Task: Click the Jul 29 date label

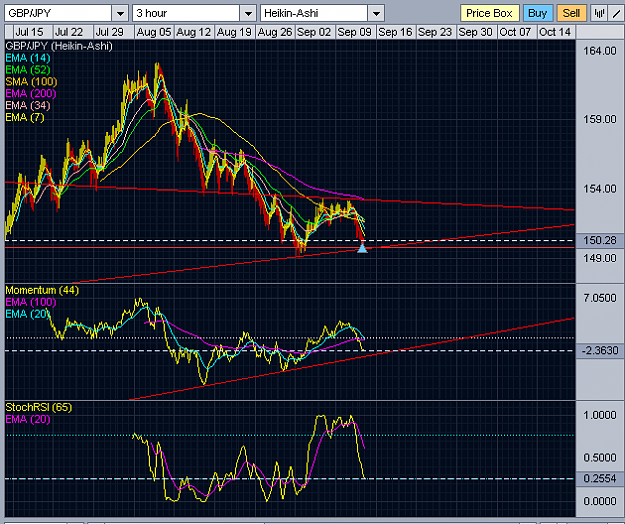Action: (109, 32)
